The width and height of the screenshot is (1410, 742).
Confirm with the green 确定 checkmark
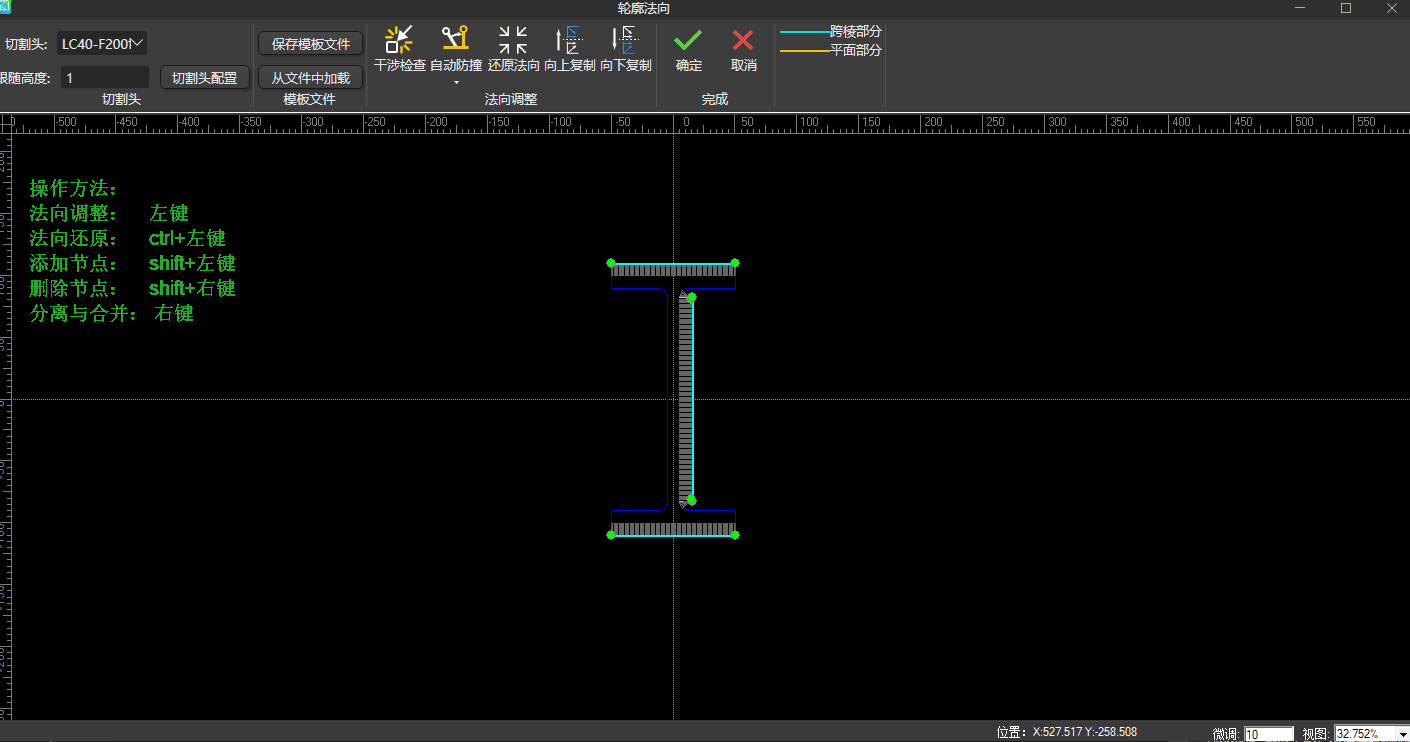coord(688,49)
